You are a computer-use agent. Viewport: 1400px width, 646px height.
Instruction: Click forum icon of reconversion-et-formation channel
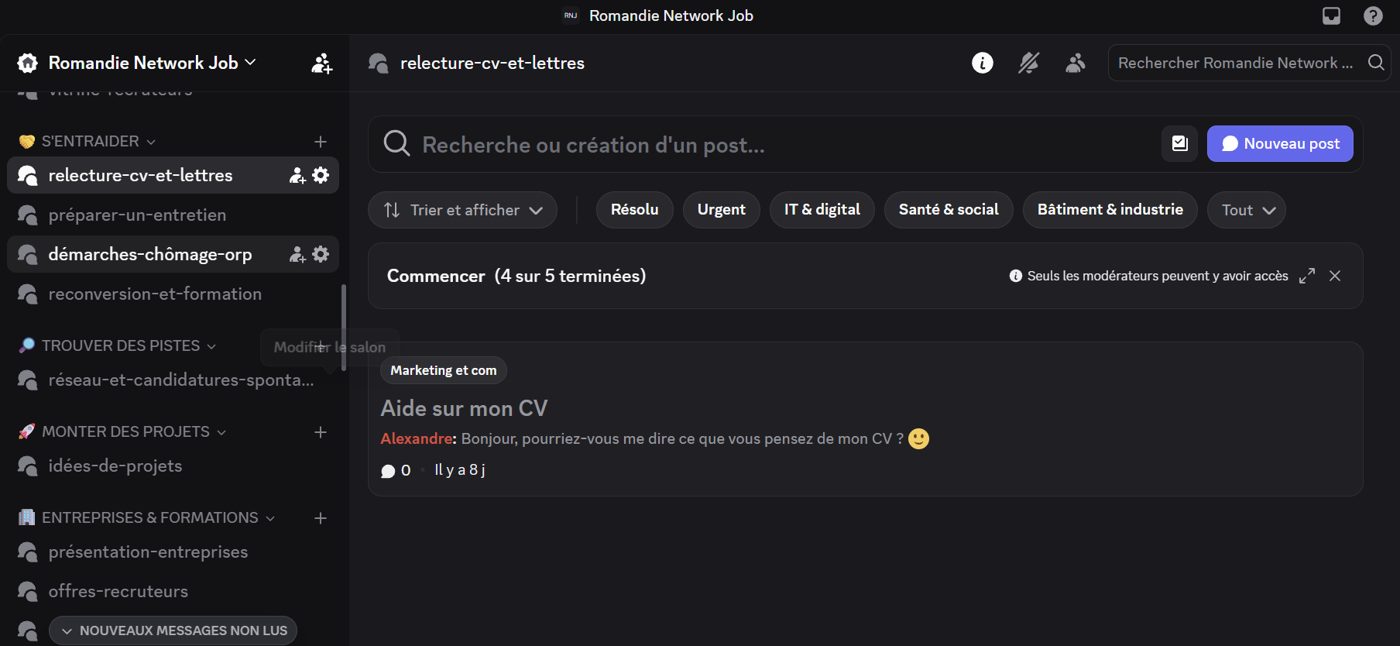pyautogui.click(x=27, y=294)
